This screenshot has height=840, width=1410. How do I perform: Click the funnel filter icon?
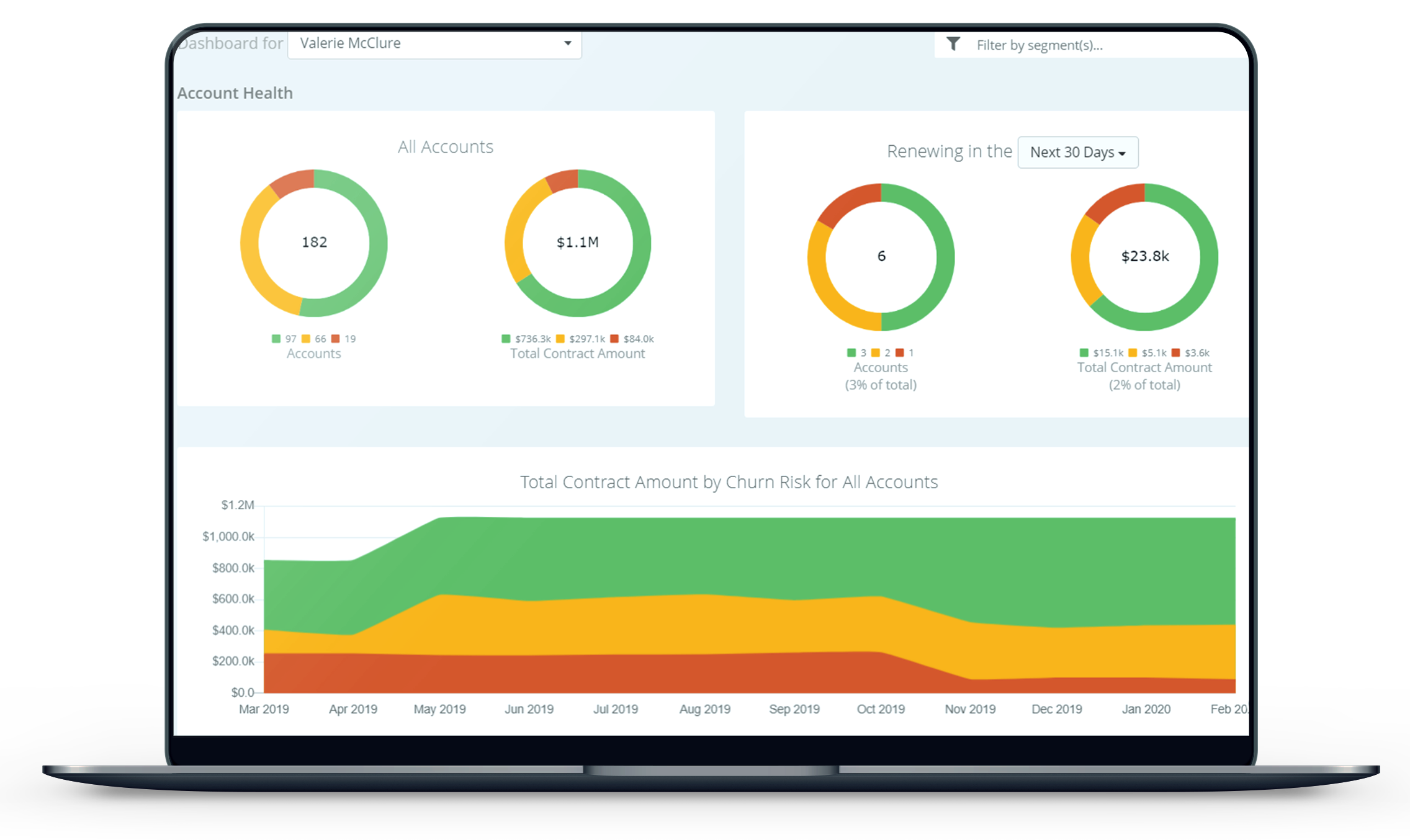point(953,44)
